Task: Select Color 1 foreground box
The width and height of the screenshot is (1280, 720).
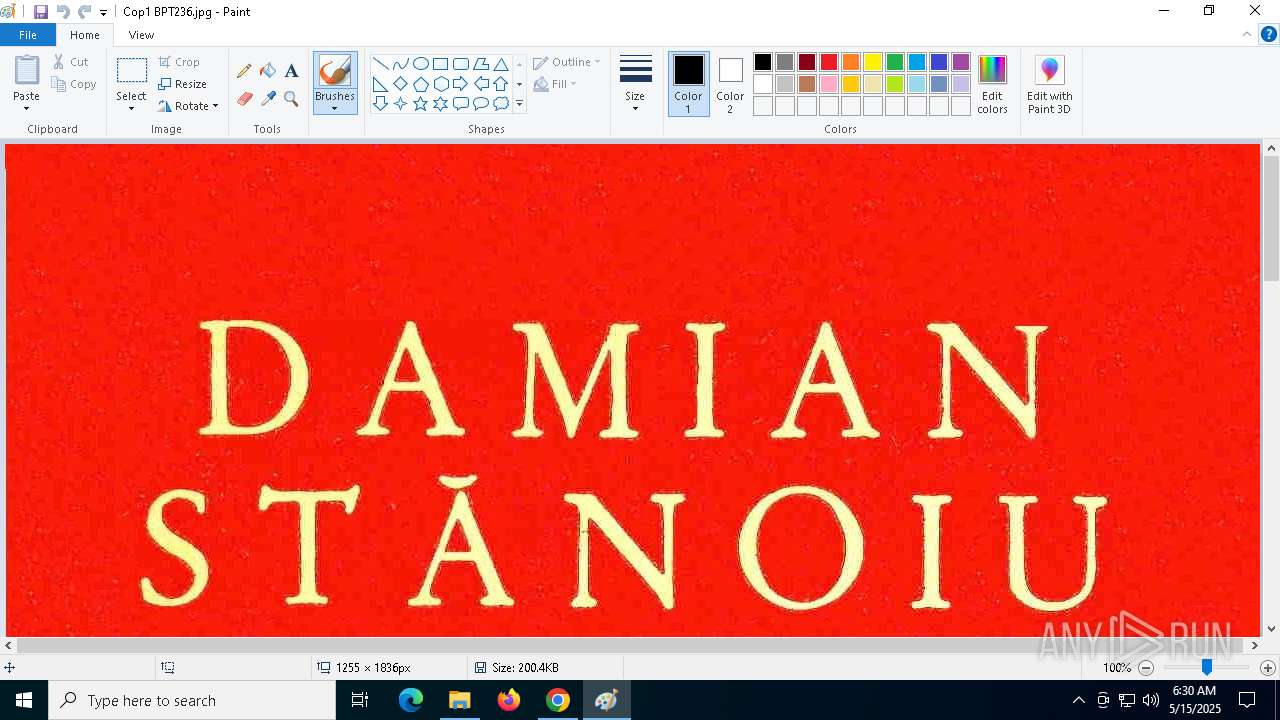Action: pyautogui.click(x=688, y=84)
